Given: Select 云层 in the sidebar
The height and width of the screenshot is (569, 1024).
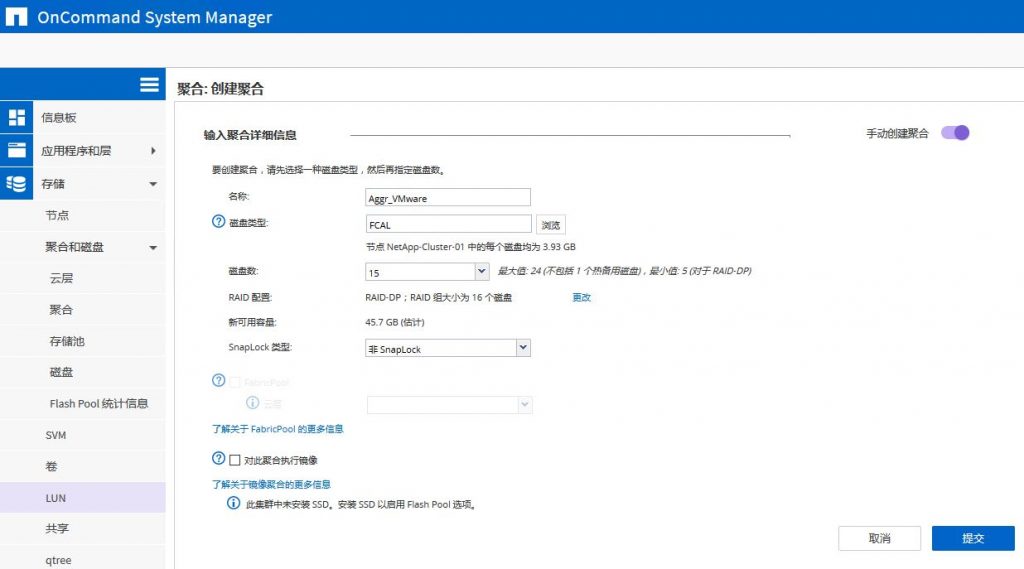Looking at the screenshot, I should coord(61,278).
